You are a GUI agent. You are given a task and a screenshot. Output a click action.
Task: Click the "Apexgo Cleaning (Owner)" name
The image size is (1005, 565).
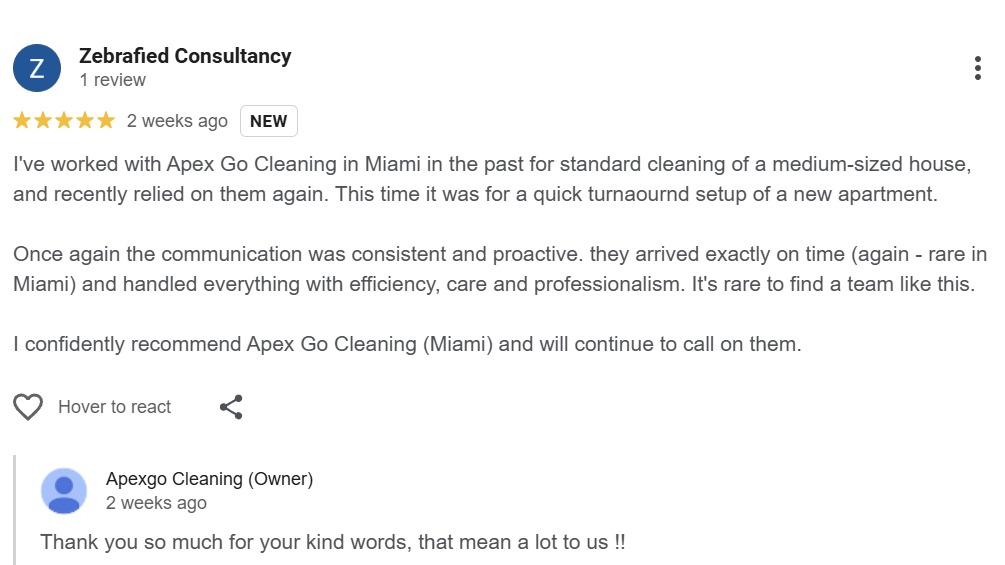pos(209,479)
